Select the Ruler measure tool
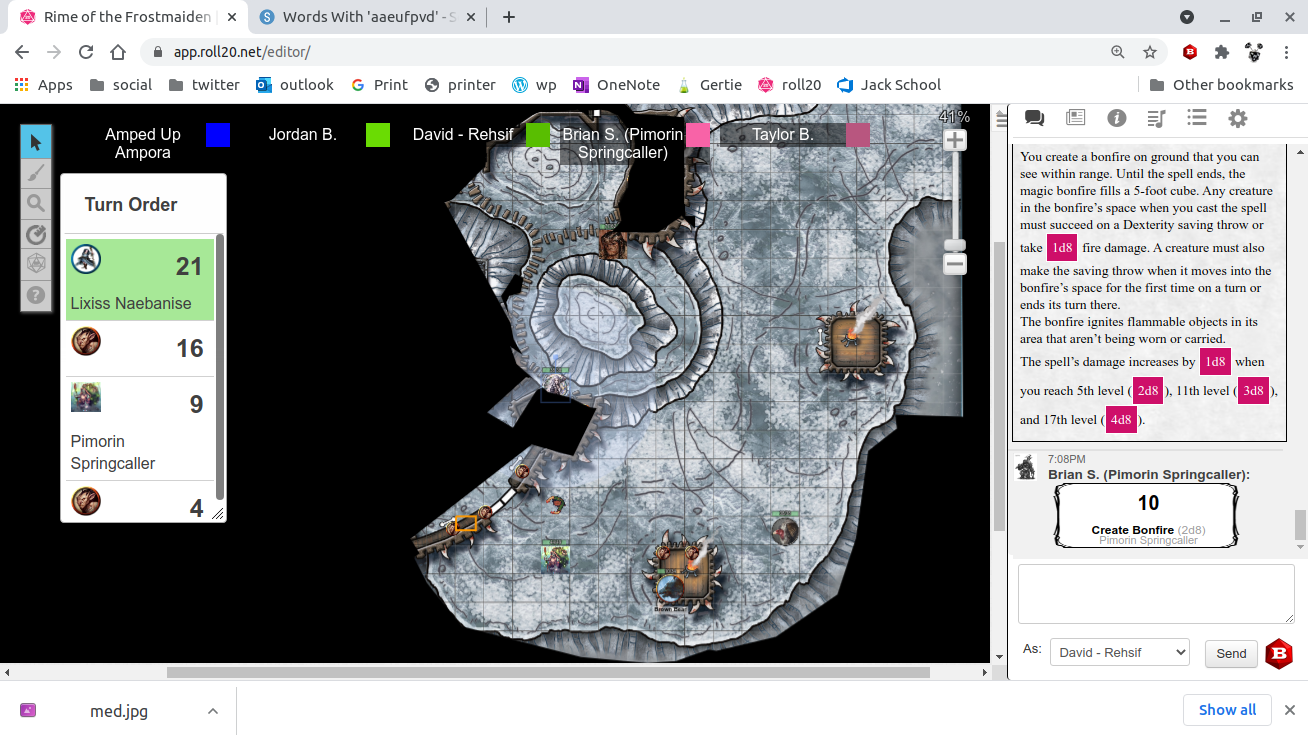 coord(36,234)
